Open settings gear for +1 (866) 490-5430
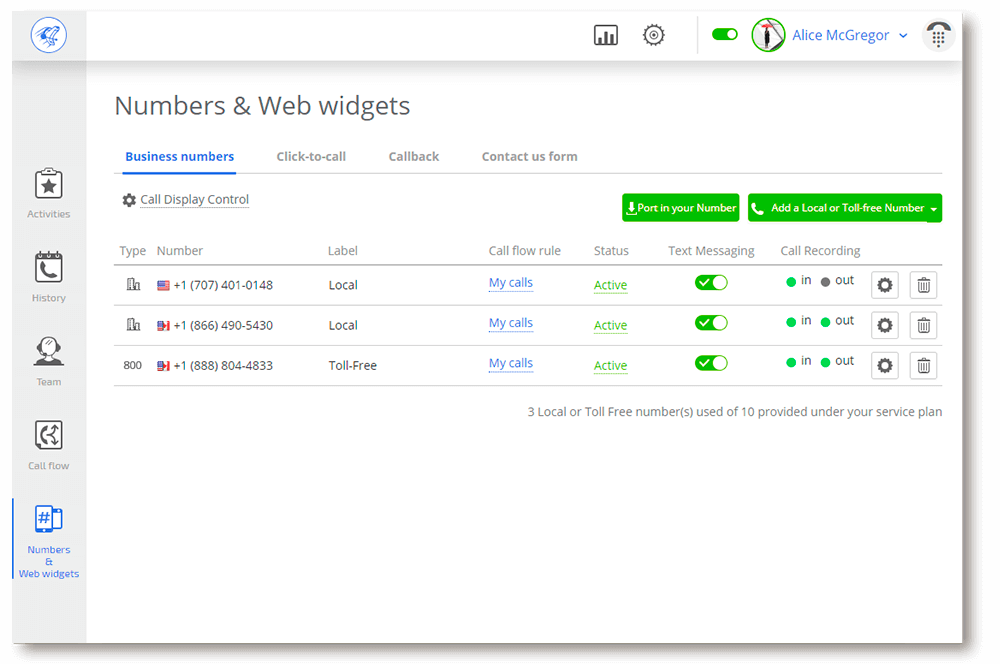 tap(885, 325)
